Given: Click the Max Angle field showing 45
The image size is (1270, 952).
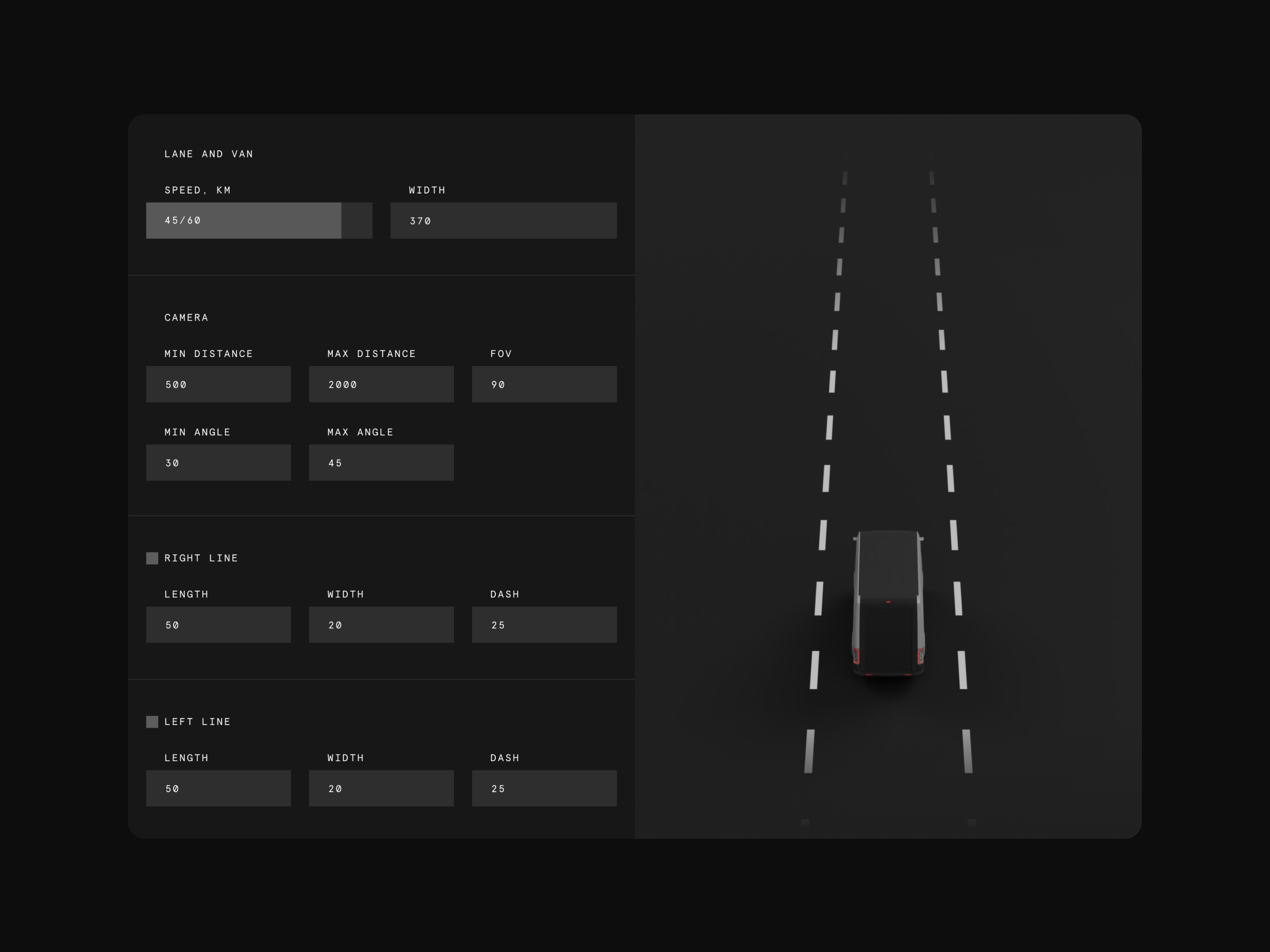Looking at the screenshot, I should tap(380, 462).
